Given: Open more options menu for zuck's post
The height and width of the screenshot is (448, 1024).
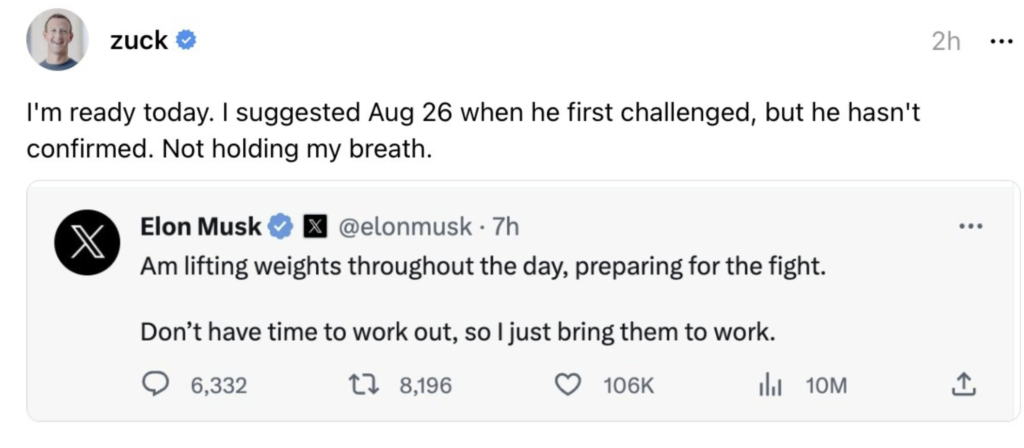Looking at the screenshot, I should (1000, 40).
